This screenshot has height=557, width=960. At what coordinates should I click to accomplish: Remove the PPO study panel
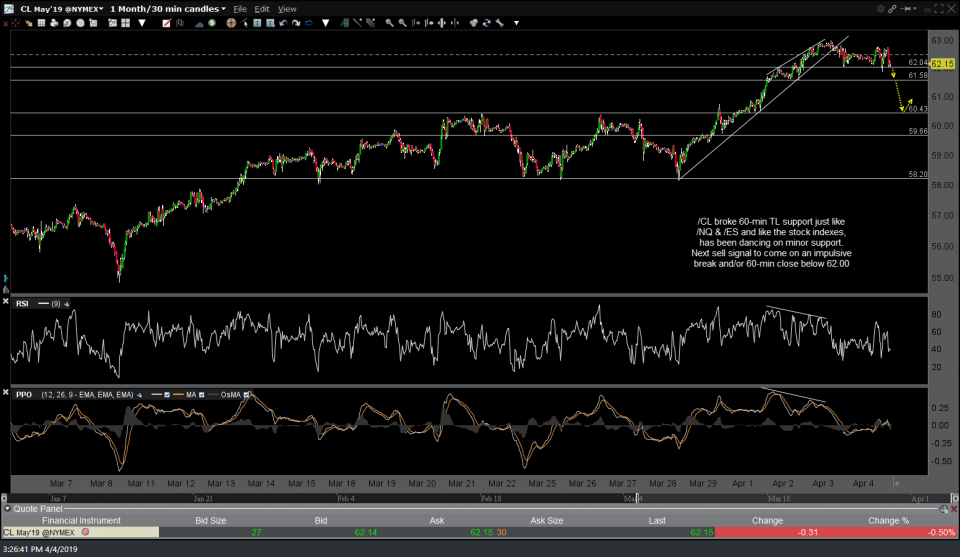[x=6, y=392]
